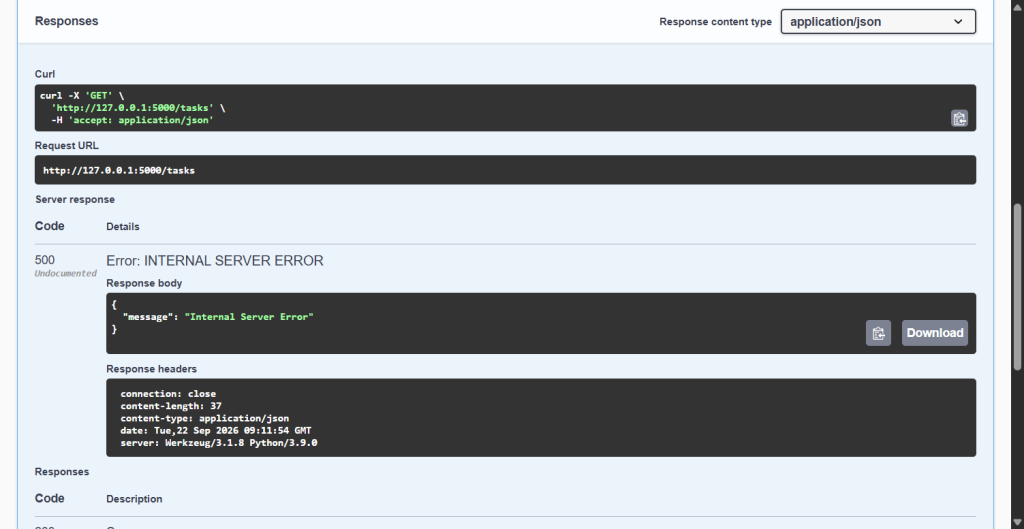Click the "Response headers" label
The image size is (1024, 529).
click(152, 369)
